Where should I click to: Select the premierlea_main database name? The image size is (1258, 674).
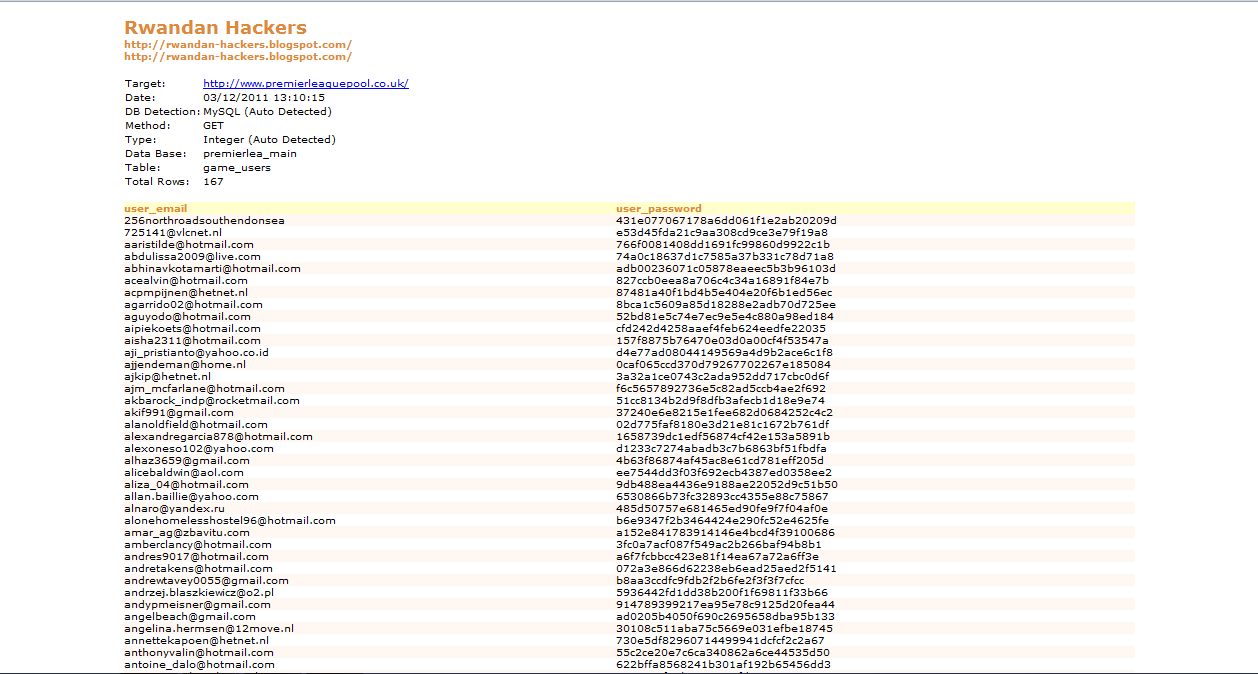coord(250,154)
